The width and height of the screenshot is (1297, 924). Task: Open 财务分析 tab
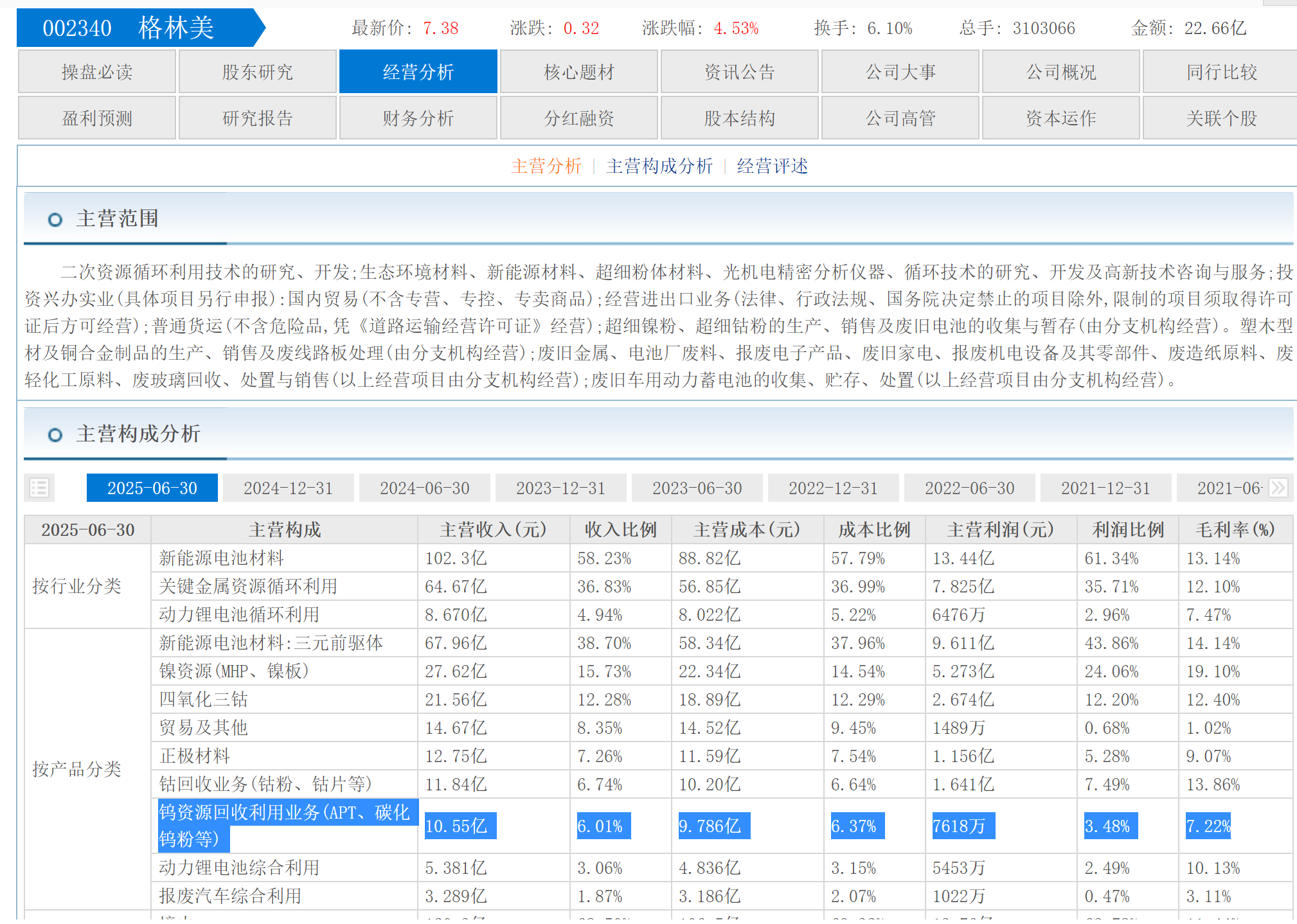[418, 118]
